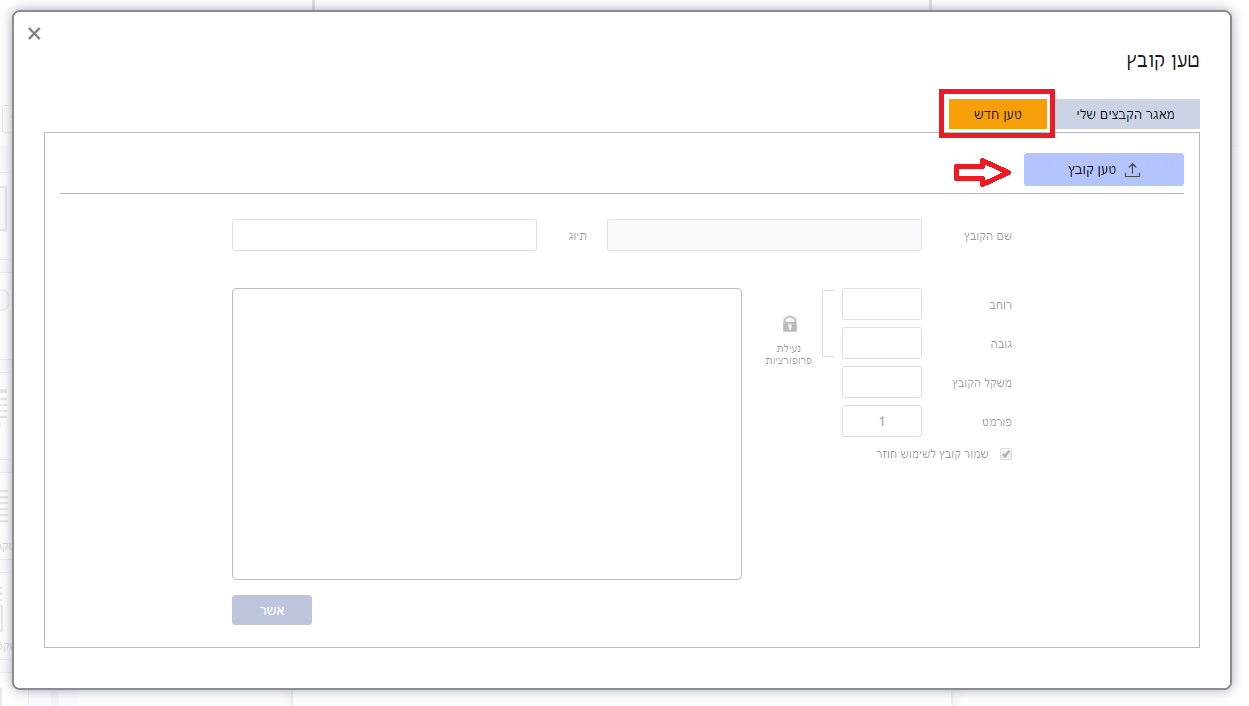Toggle the proportions lock padlock icon
The width and height of the screenshot is (1249, 706).
[x=790, y=324]
